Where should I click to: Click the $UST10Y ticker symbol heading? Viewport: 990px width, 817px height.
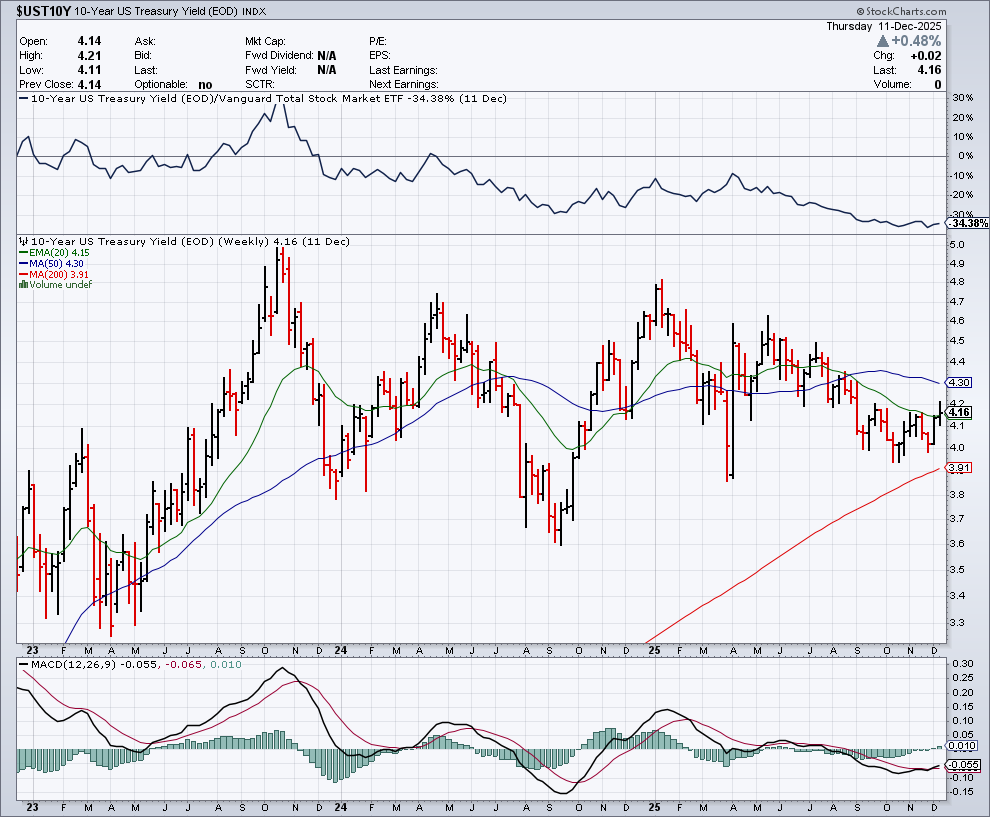[x=43, y=8]
